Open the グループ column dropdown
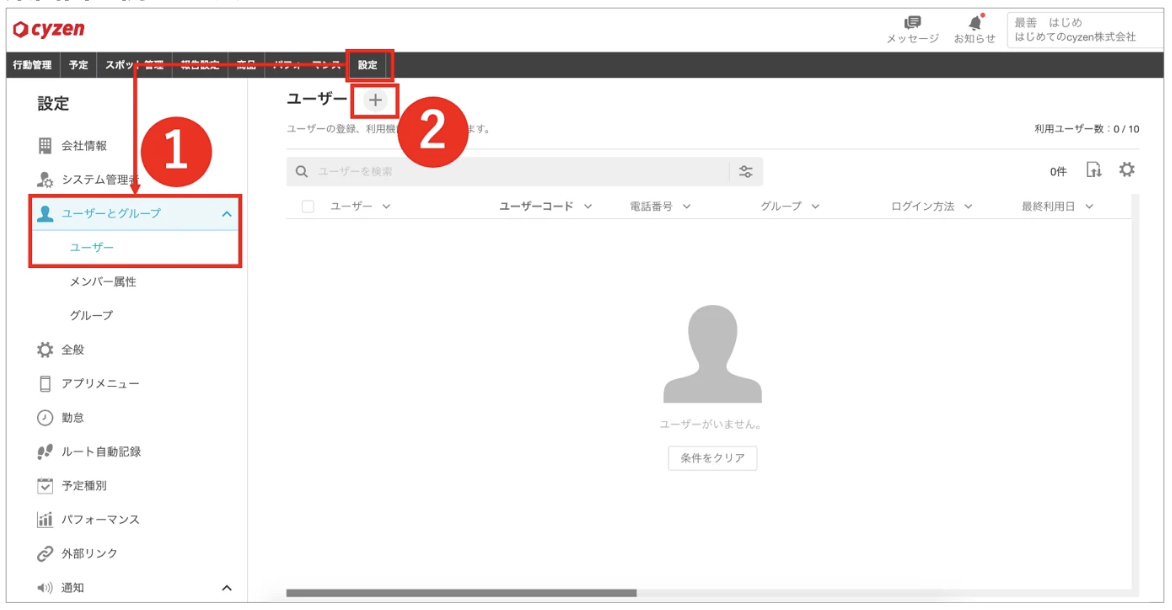The height and width of the screenshot is (610, 1172). point(815,206)
